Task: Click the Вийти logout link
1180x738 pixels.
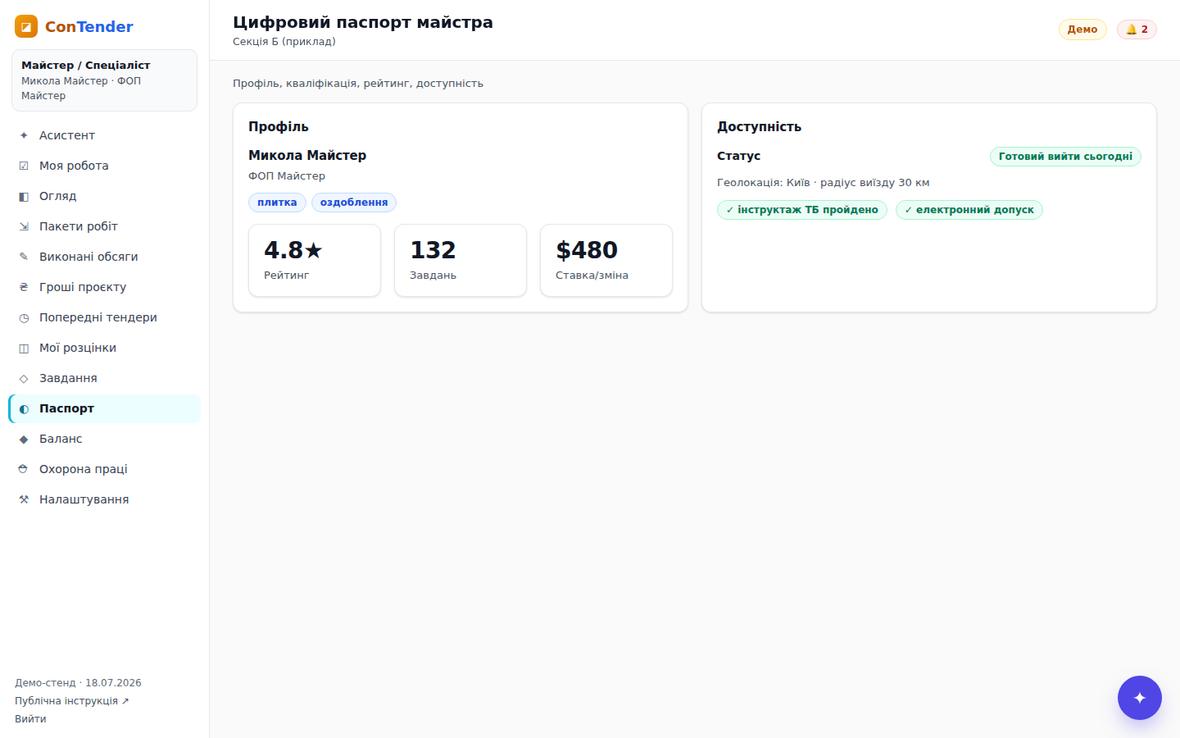Action: click(x=30, y=719)
